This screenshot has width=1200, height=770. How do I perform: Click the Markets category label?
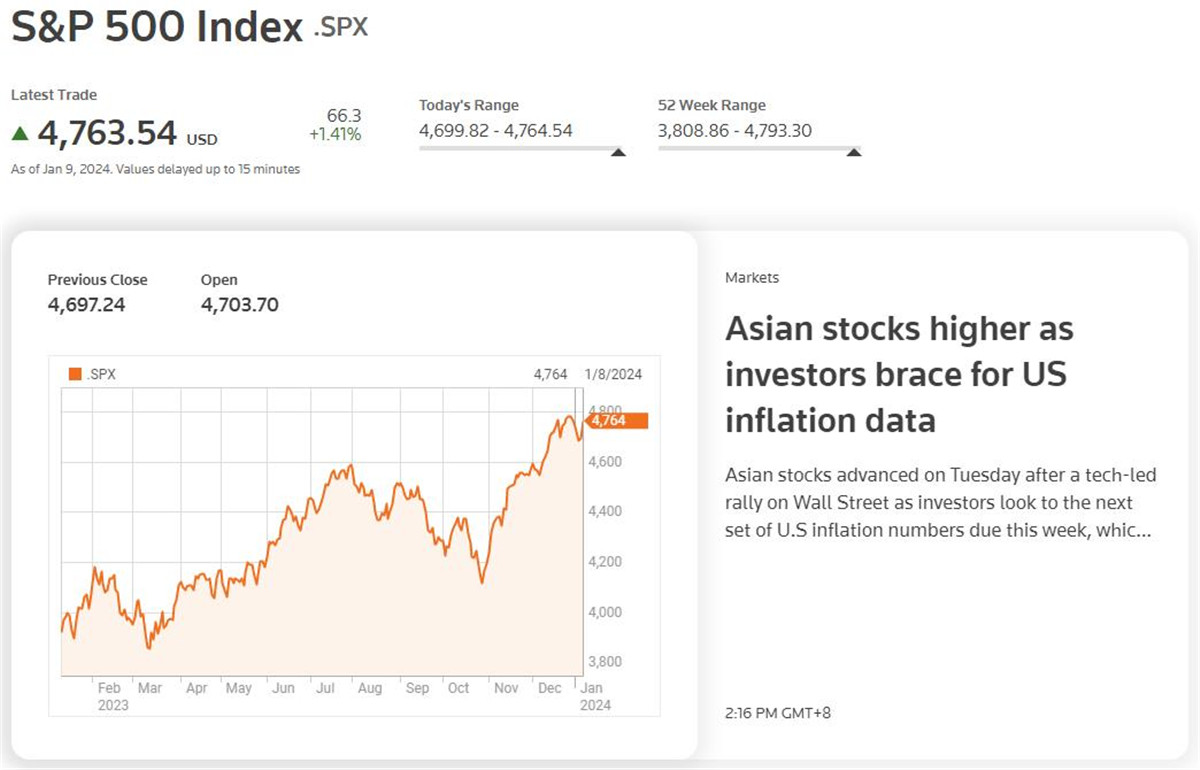coord(752,278)
